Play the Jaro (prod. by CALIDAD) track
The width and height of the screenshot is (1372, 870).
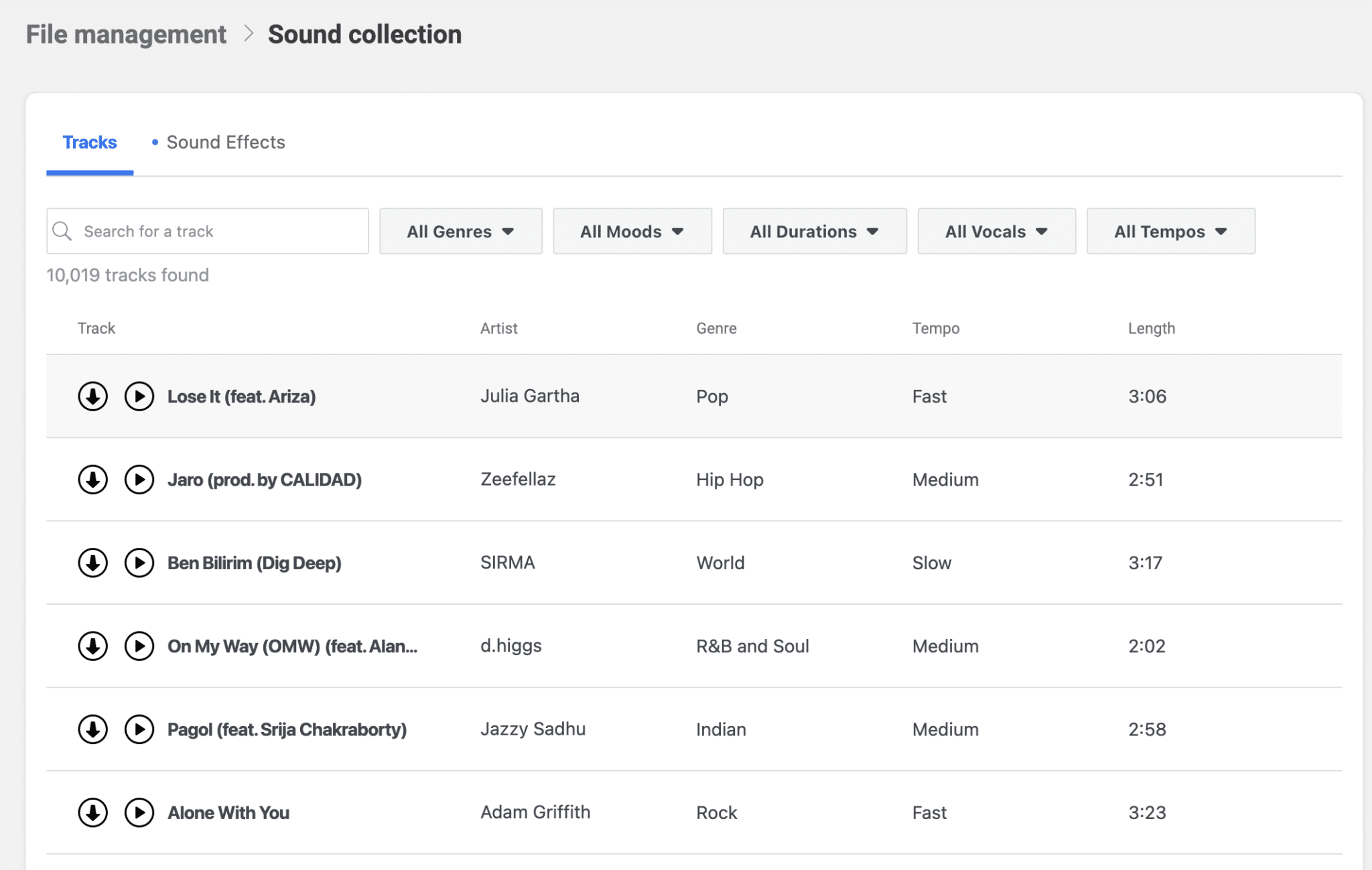coord(139,480)
